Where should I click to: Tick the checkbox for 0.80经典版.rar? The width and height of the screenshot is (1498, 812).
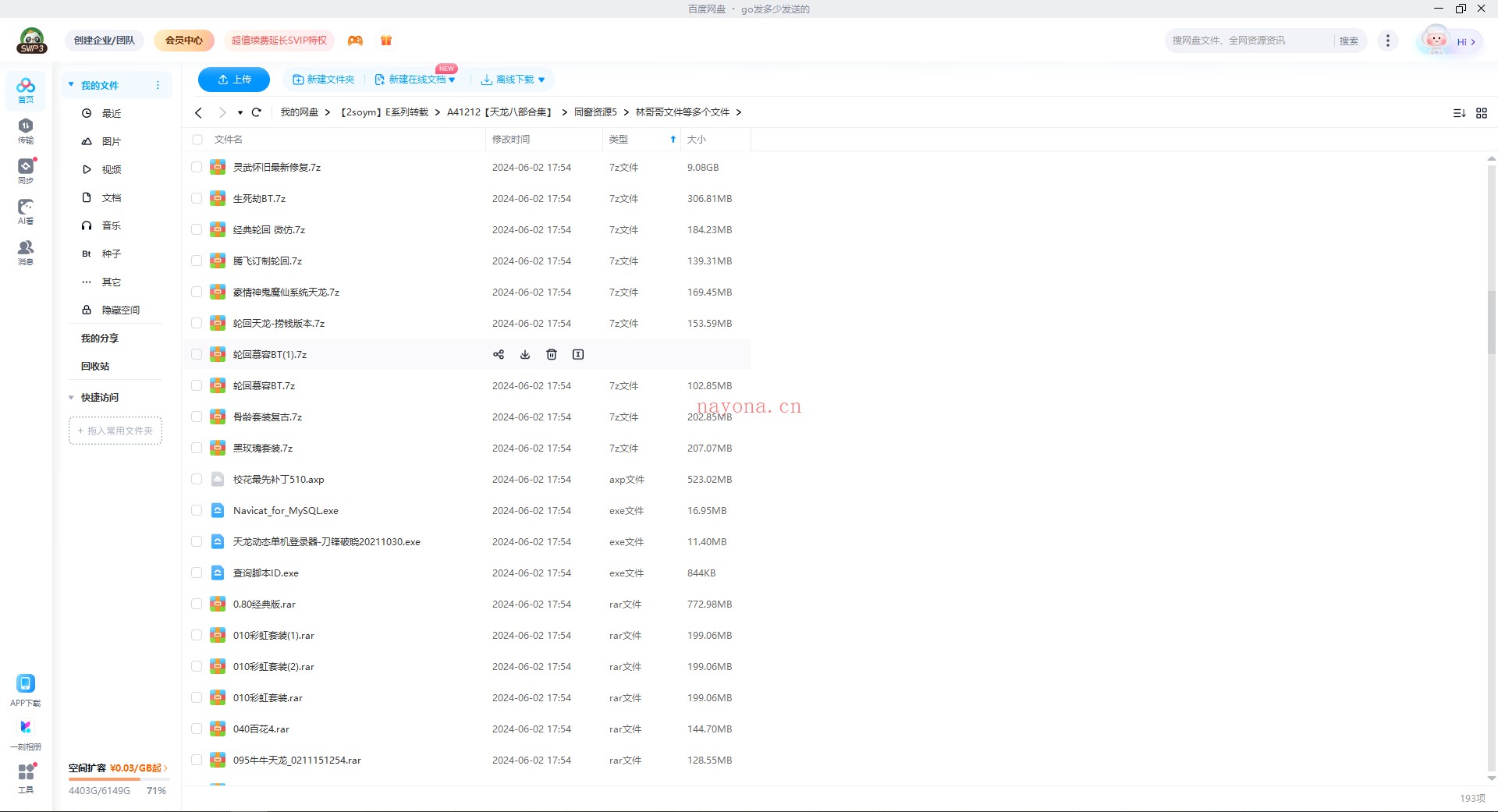point(197,604)
